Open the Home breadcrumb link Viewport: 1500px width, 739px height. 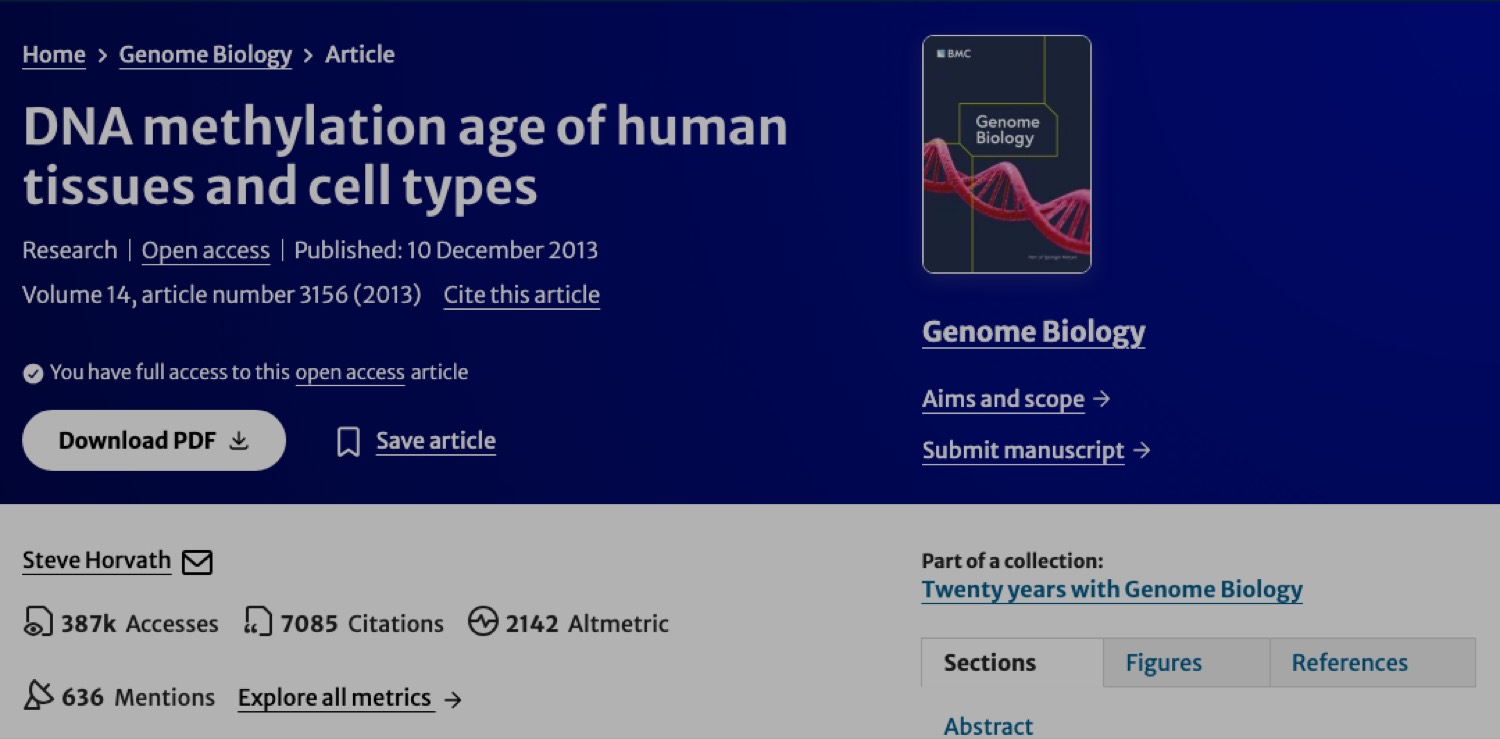click(54, 55)
